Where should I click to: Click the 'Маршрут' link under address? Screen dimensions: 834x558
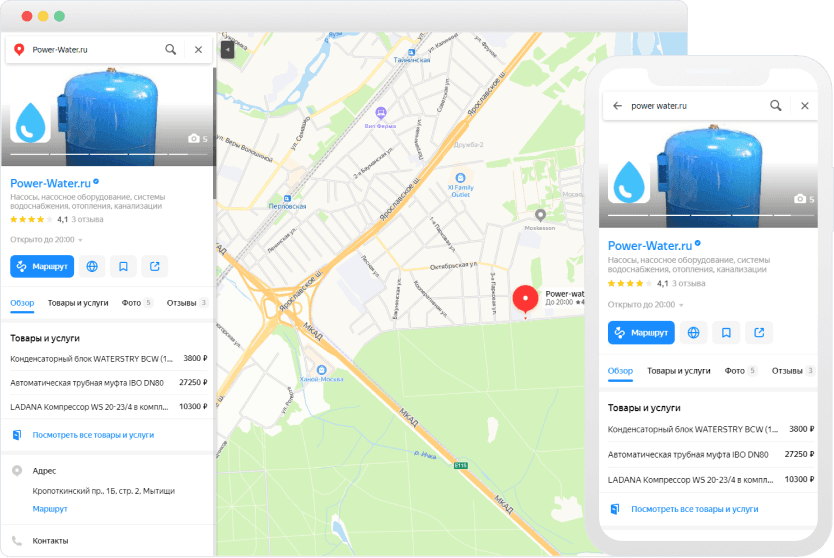(x=50, y=508)
